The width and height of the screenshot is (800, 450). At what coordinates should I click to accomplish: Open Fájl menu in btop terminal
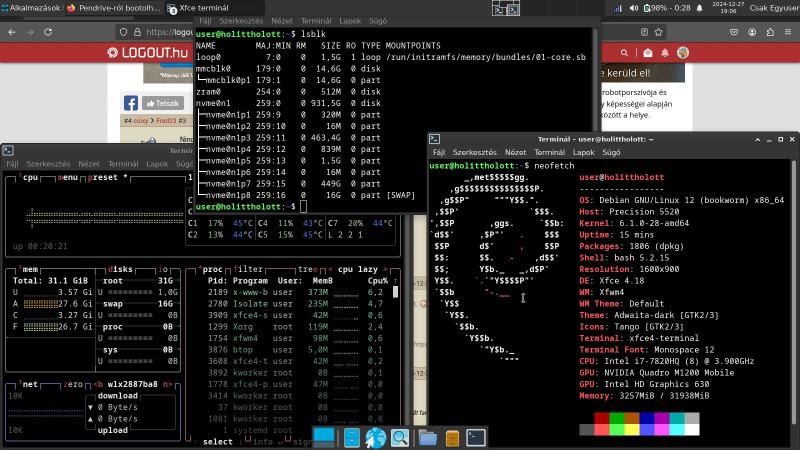(x=12, y=164)
